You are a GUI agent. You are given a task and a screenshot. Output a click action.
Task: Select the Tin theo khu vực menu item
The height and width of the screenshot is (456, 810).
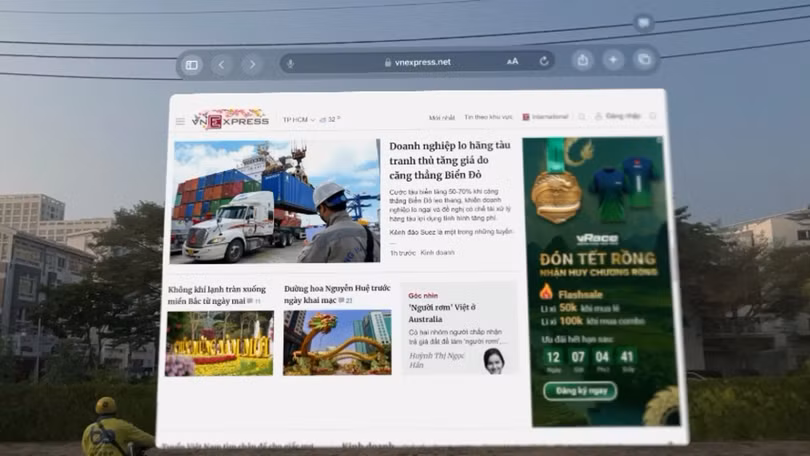(487, 118)
